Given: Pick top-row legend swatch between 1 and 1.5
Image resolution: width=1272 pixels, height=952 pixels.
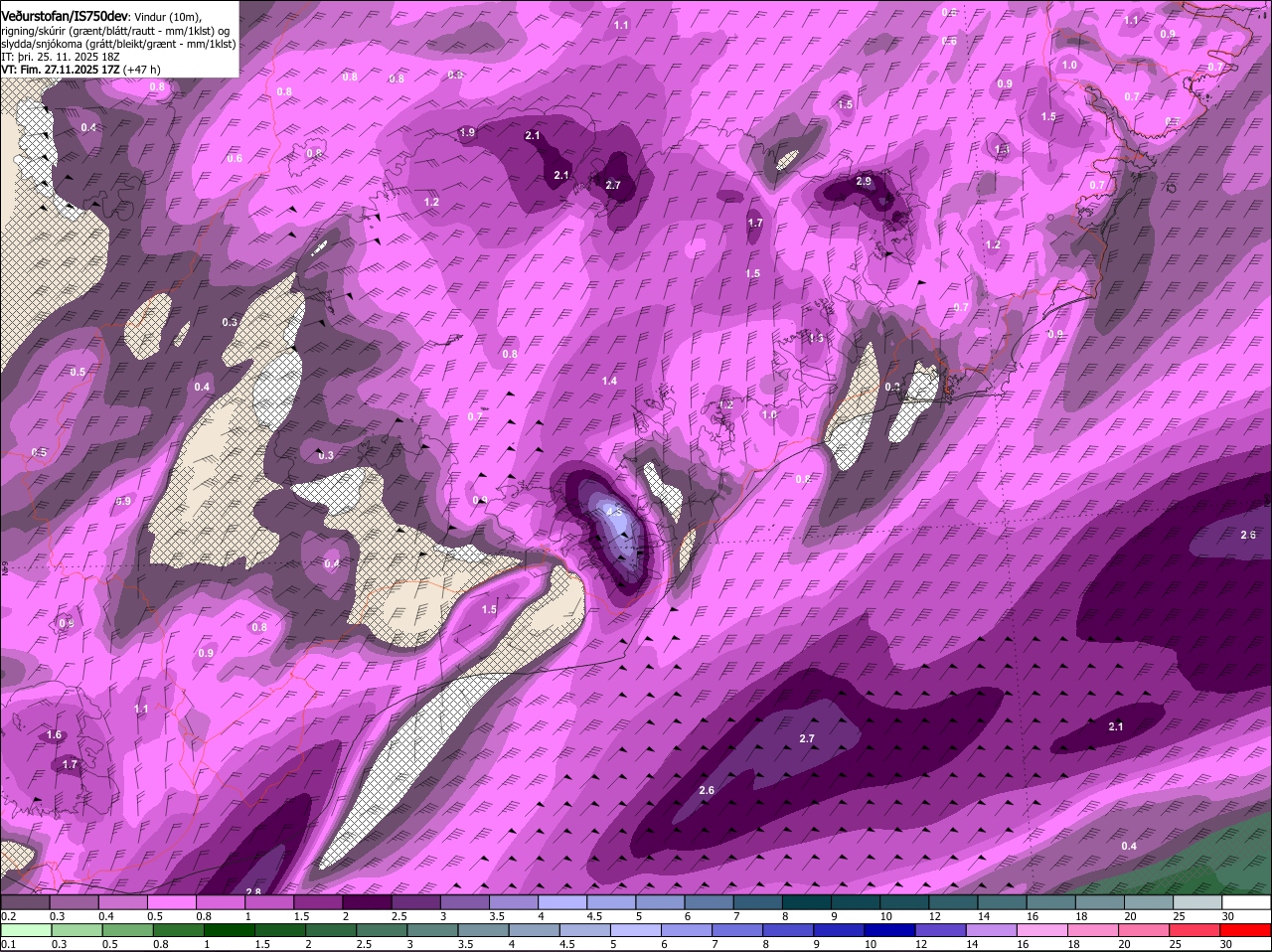Looking at the screenshot, I should [x=268, y=902].
